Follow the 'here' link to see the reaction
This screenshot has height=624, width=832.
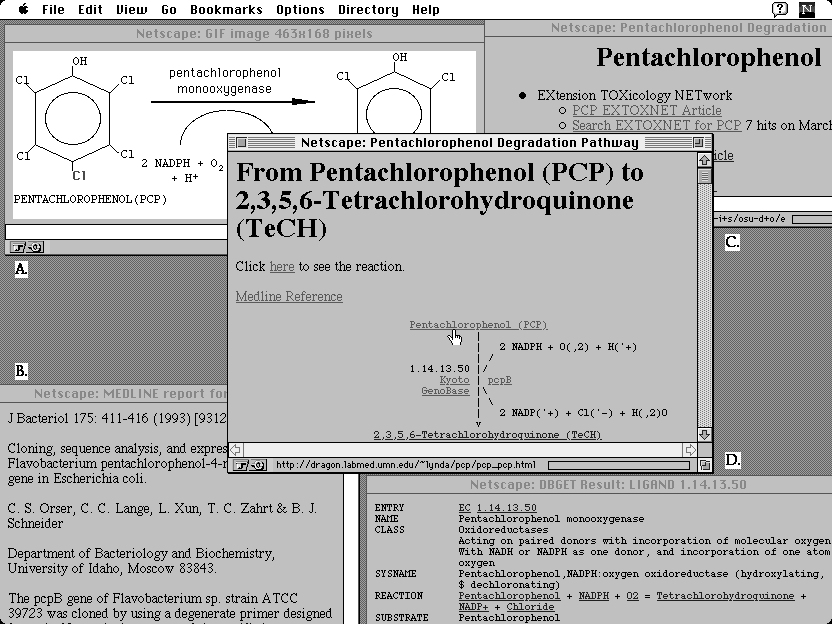(282, 266)
